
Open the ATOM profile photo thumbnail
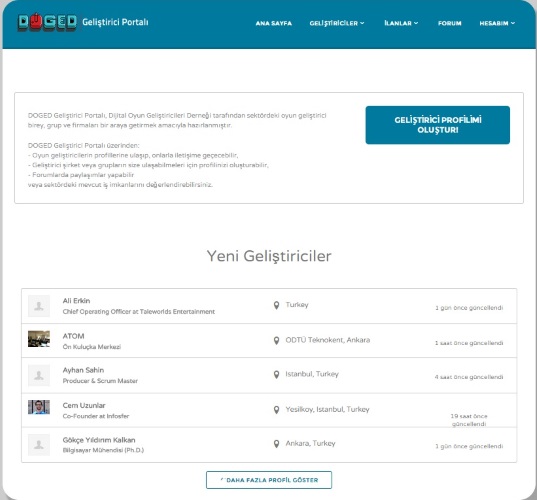[39, 339]
